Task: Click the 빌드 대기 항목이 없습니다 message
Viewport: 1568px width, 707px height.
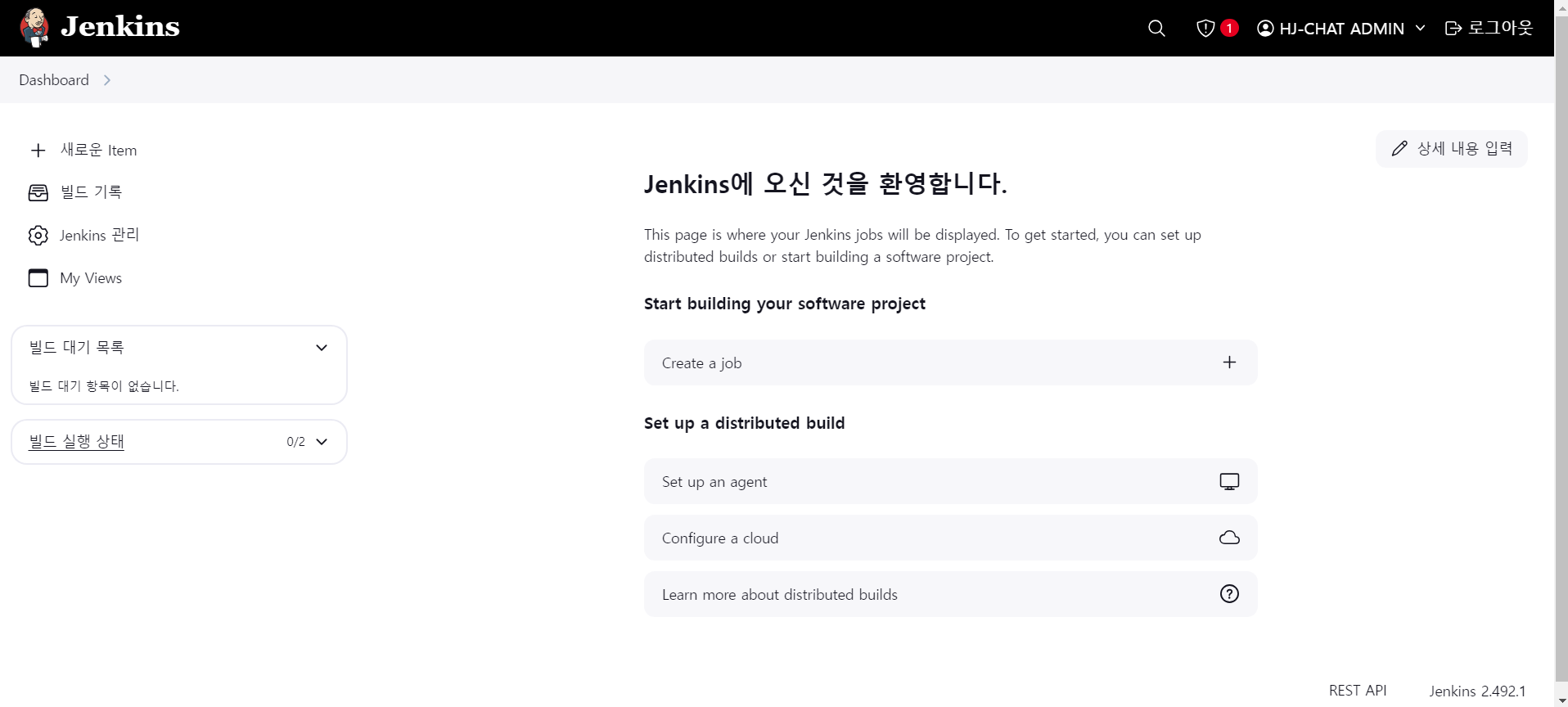Action: [x=104, y=386]
